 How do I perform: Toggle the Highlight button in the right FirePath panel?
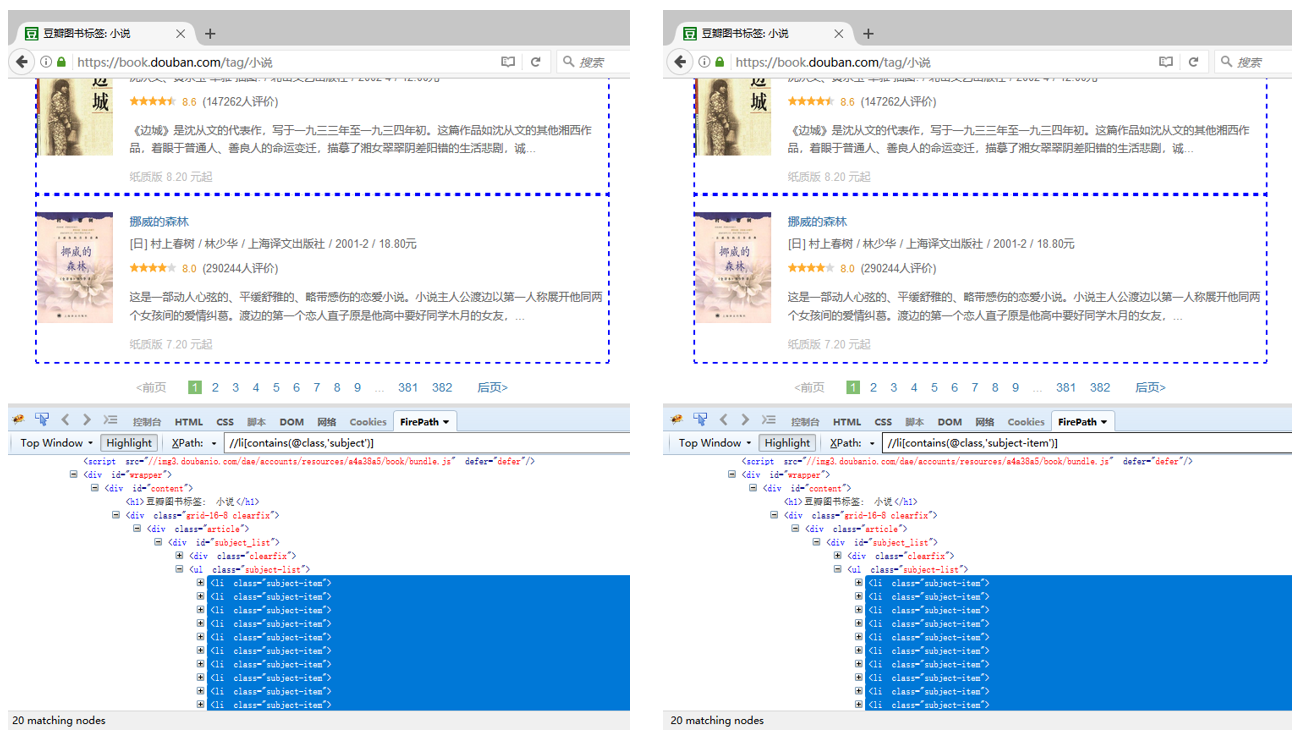coord(787,443)
